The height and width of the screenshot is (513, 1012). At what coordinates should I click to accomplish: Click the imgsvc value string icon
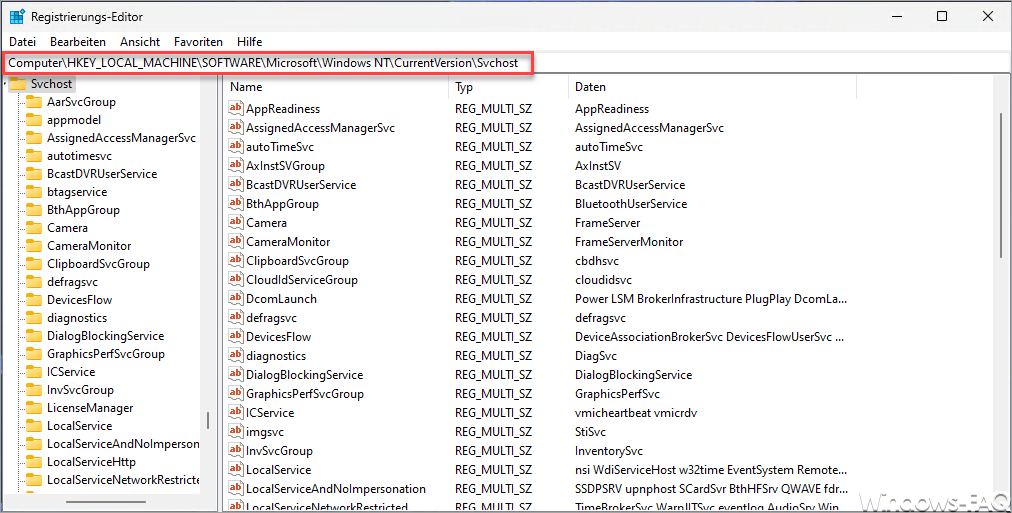pyautogui.click(x=236, y=432)
